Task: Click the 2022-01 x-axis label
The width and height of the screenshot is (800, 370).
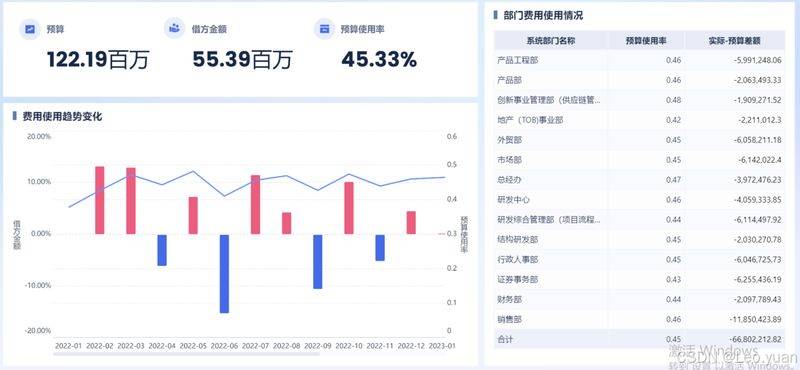Action: [x=68, y=346]
